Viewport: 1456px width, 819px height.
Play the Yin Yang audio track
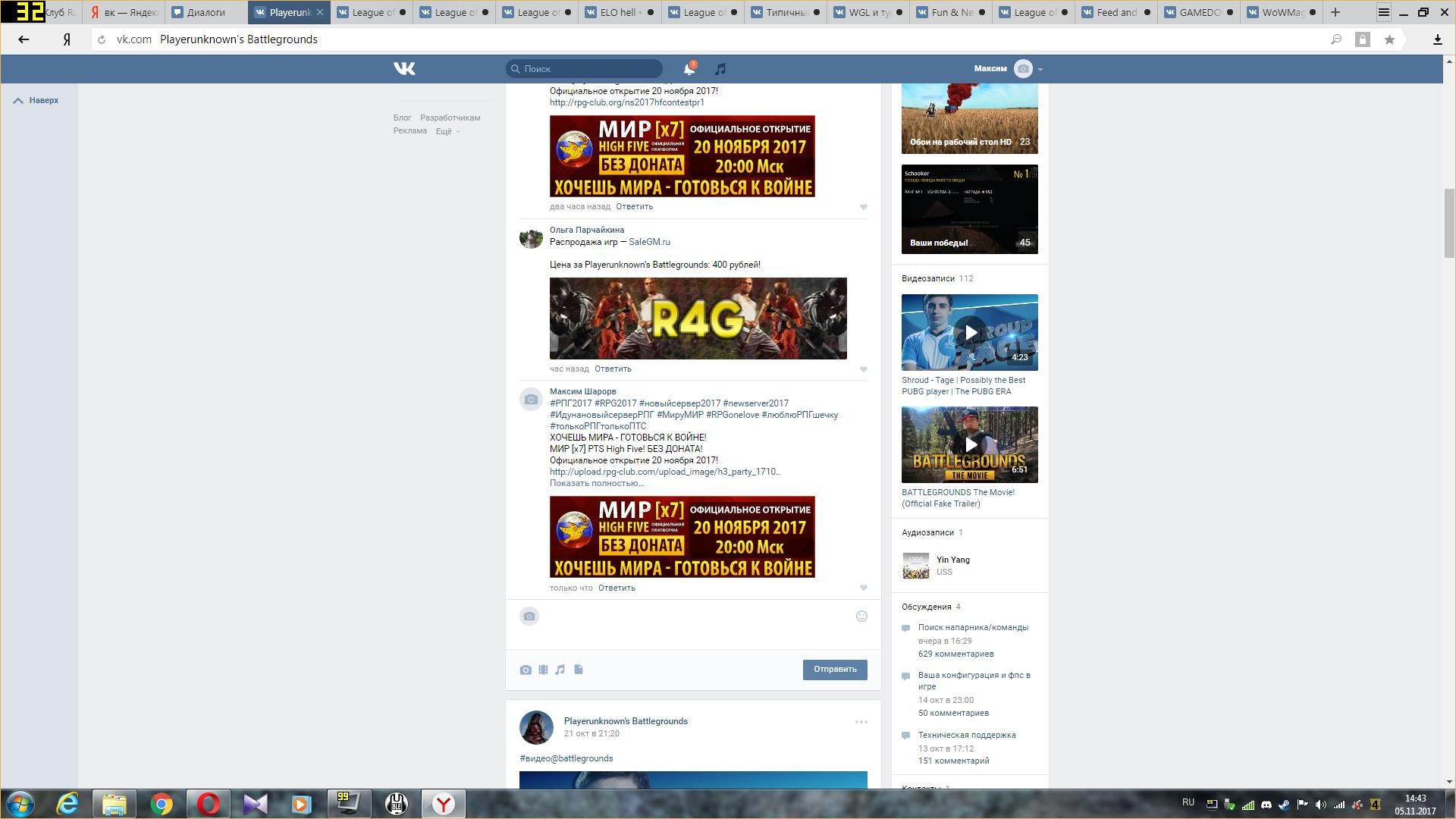[x=916, y=566]
